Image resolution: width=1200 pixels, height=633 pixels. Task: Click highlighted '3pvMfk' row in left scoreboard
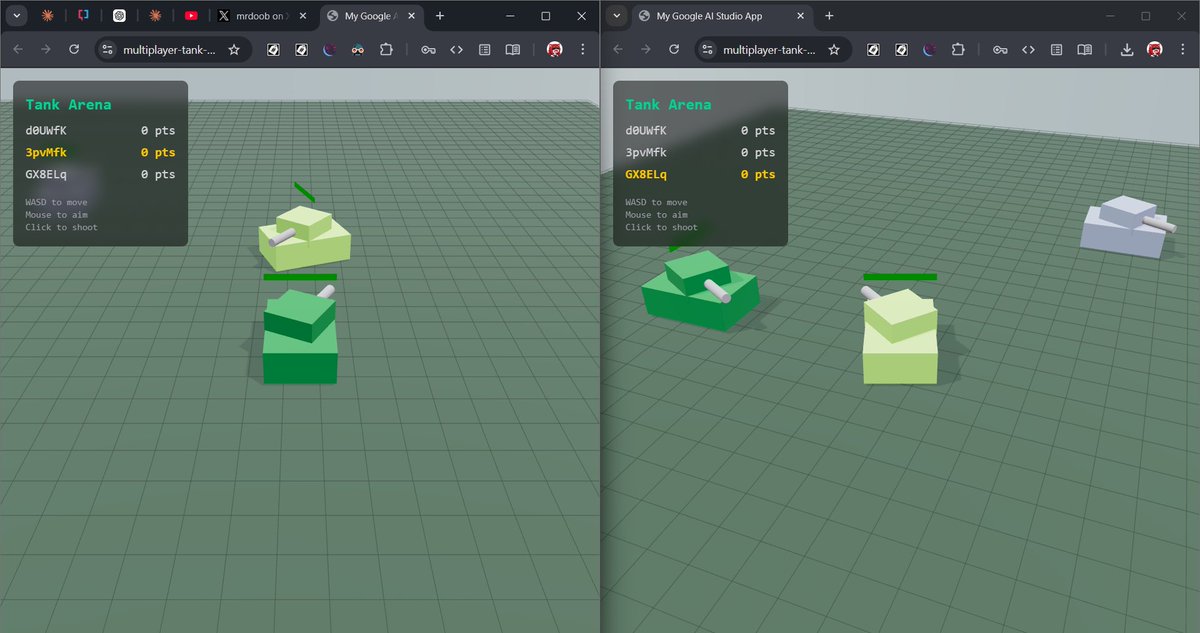pos(100,153)
